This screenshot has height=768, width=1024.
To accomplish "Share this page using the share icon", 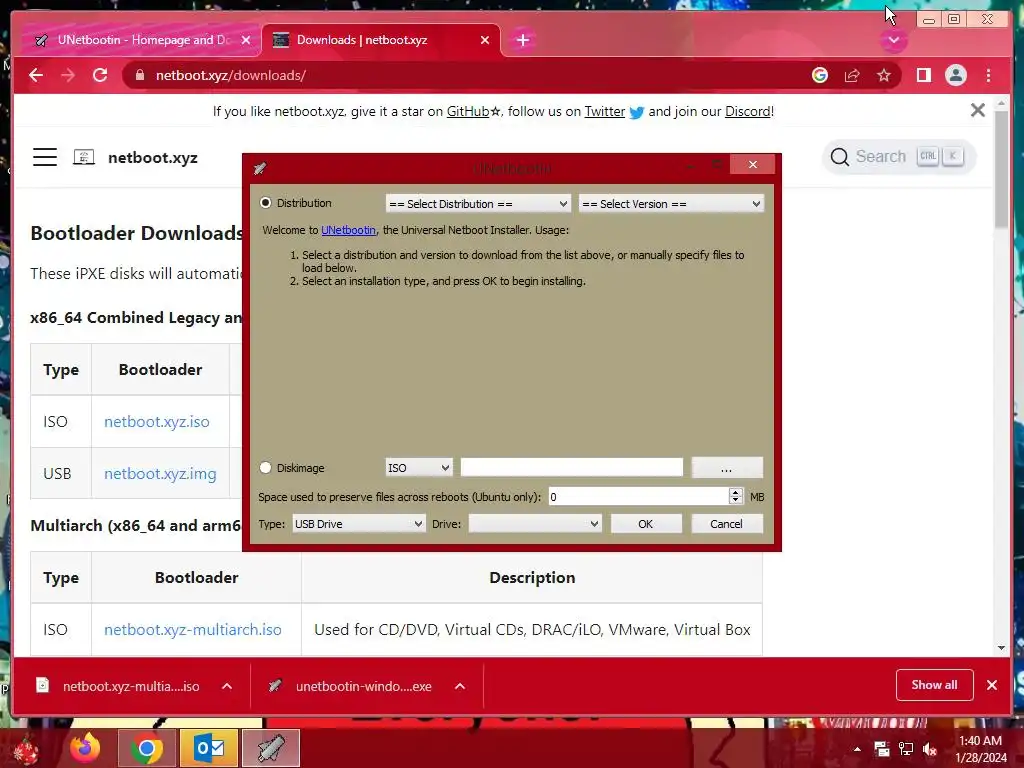I will tap(852, 75).
